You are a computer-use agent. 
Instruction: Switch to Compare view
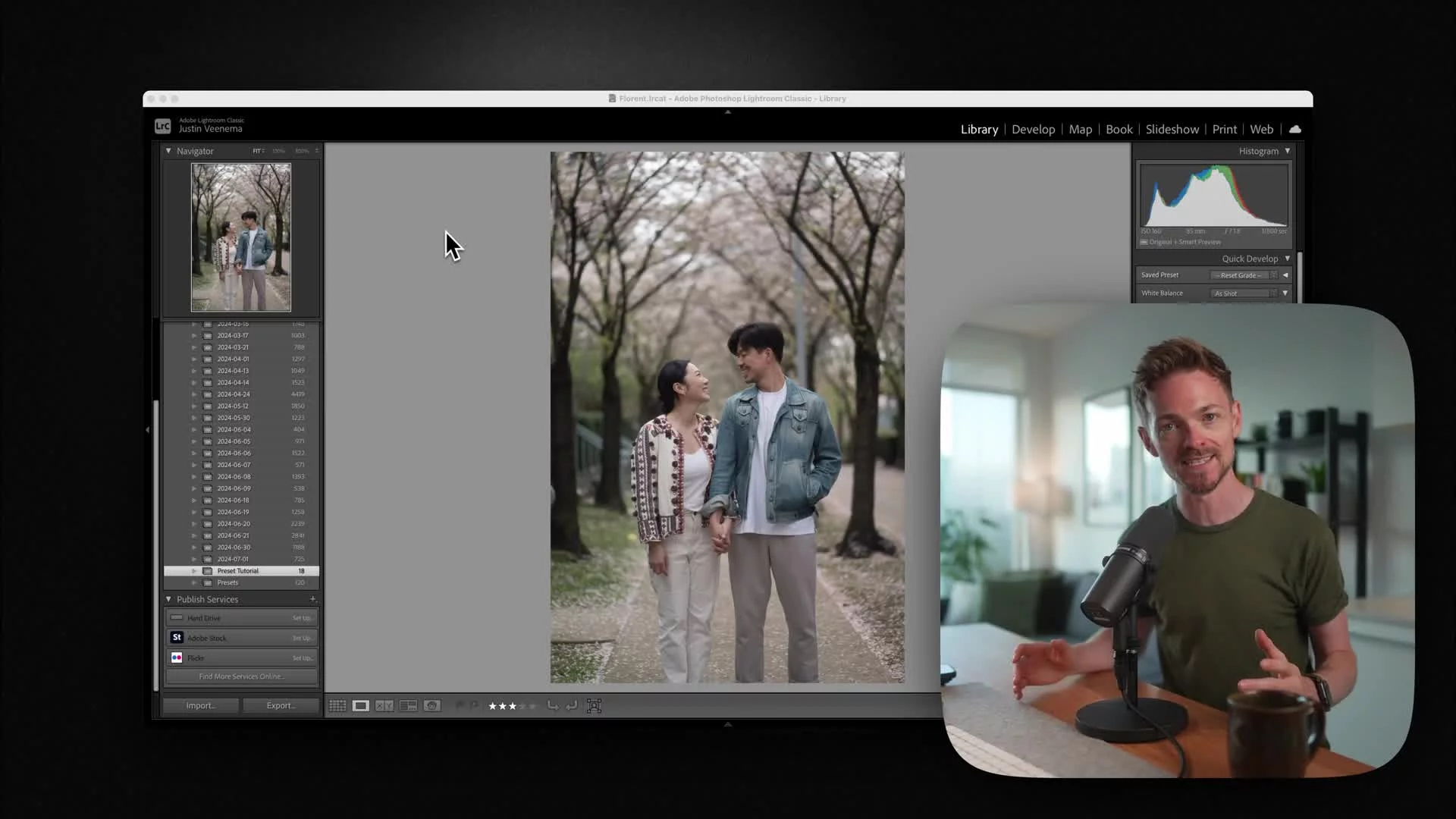click(384, 705)
